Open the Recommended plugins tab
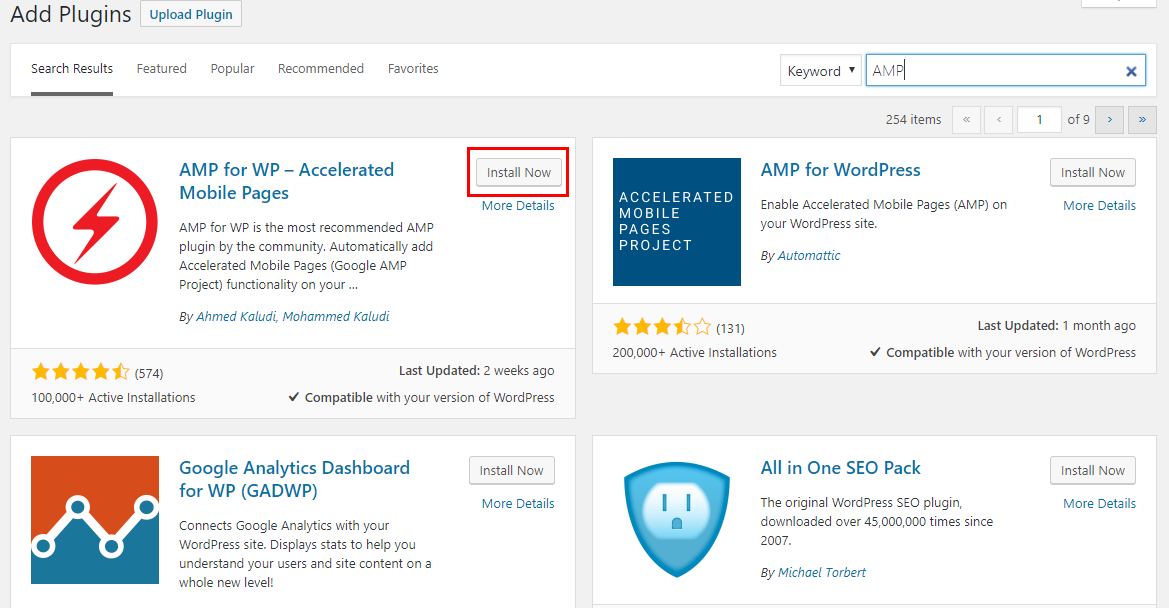The height and width of the screenshot is (608, 1169). (321, 69)
